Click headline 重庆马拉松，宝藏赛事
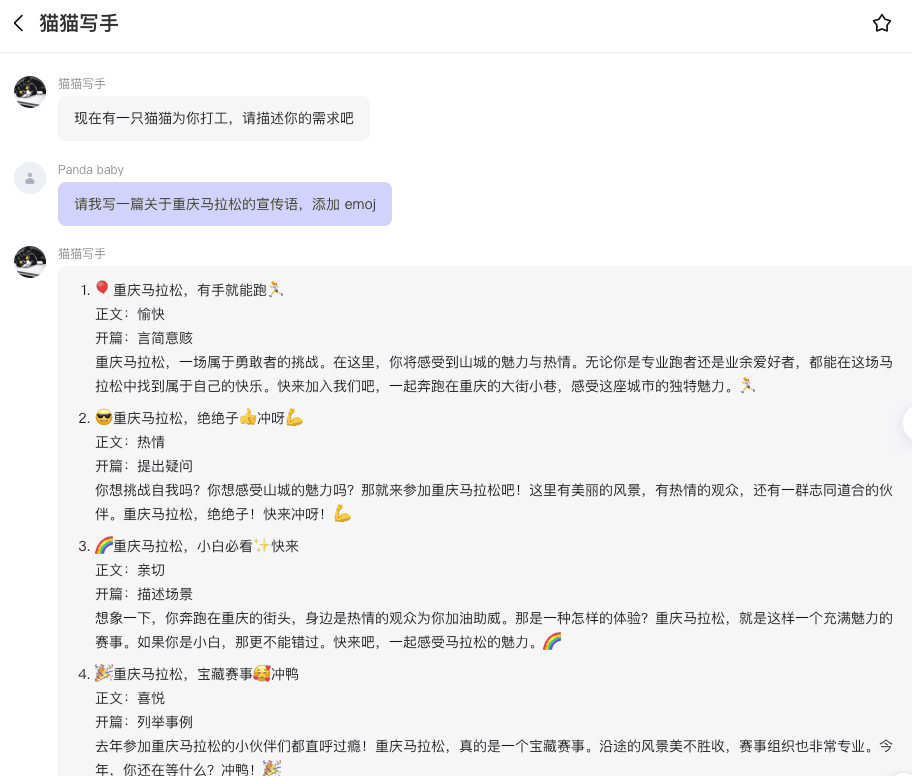Screen dimensions: 912x776 tap(182, 674)
